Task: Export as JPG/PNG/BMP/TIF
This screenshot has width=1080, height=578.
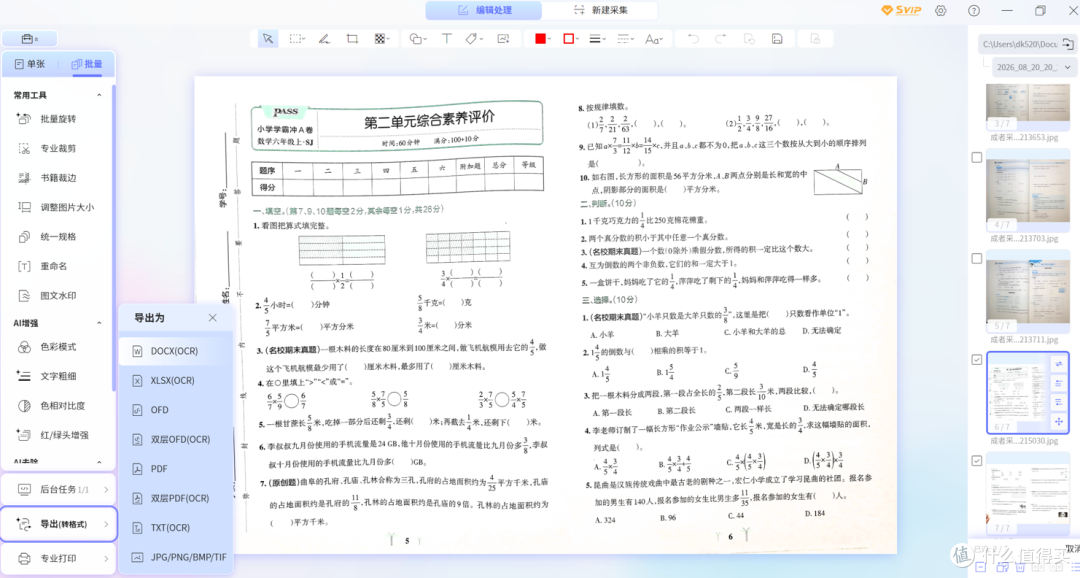Action: 175,557
